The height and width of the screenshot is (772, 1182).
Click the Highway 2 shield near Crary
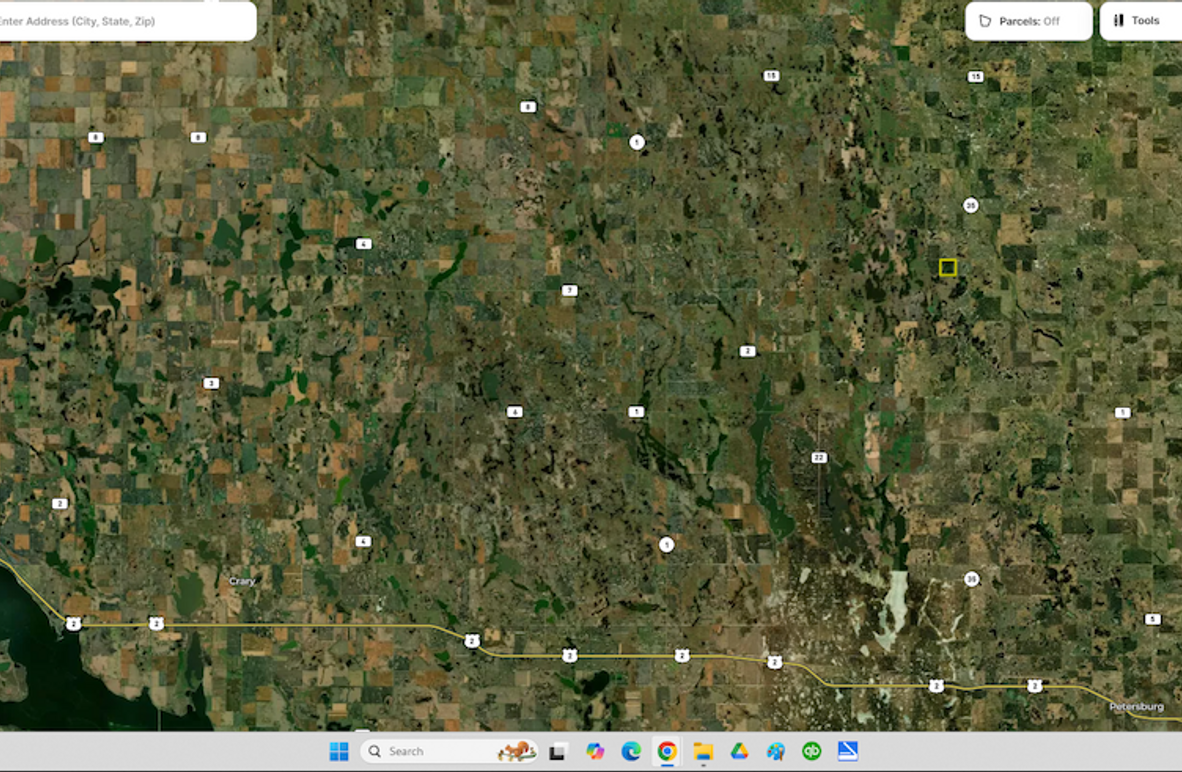[157, 622]
